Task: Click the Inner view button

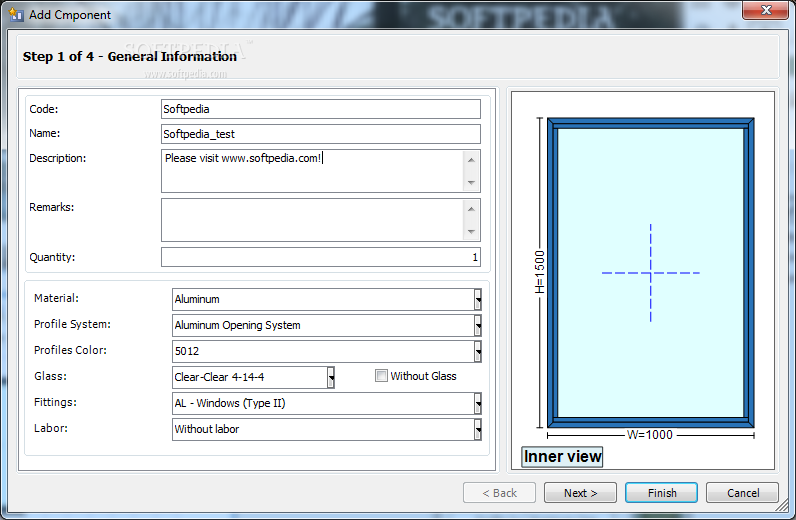Action: [x=562, y=457]
